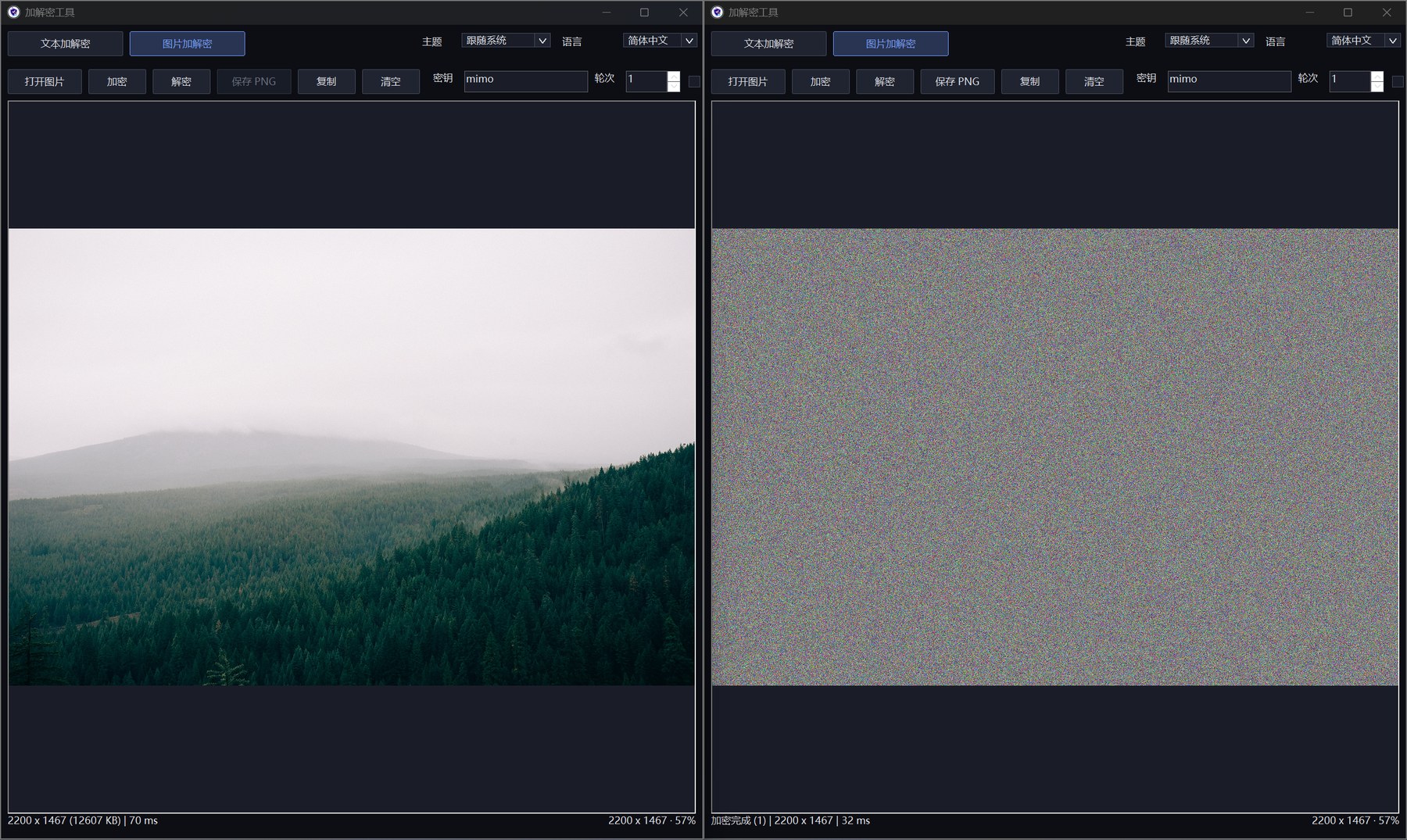Toggle the checkbox beside rounds in left window
1407x840 pixels.
694,81
